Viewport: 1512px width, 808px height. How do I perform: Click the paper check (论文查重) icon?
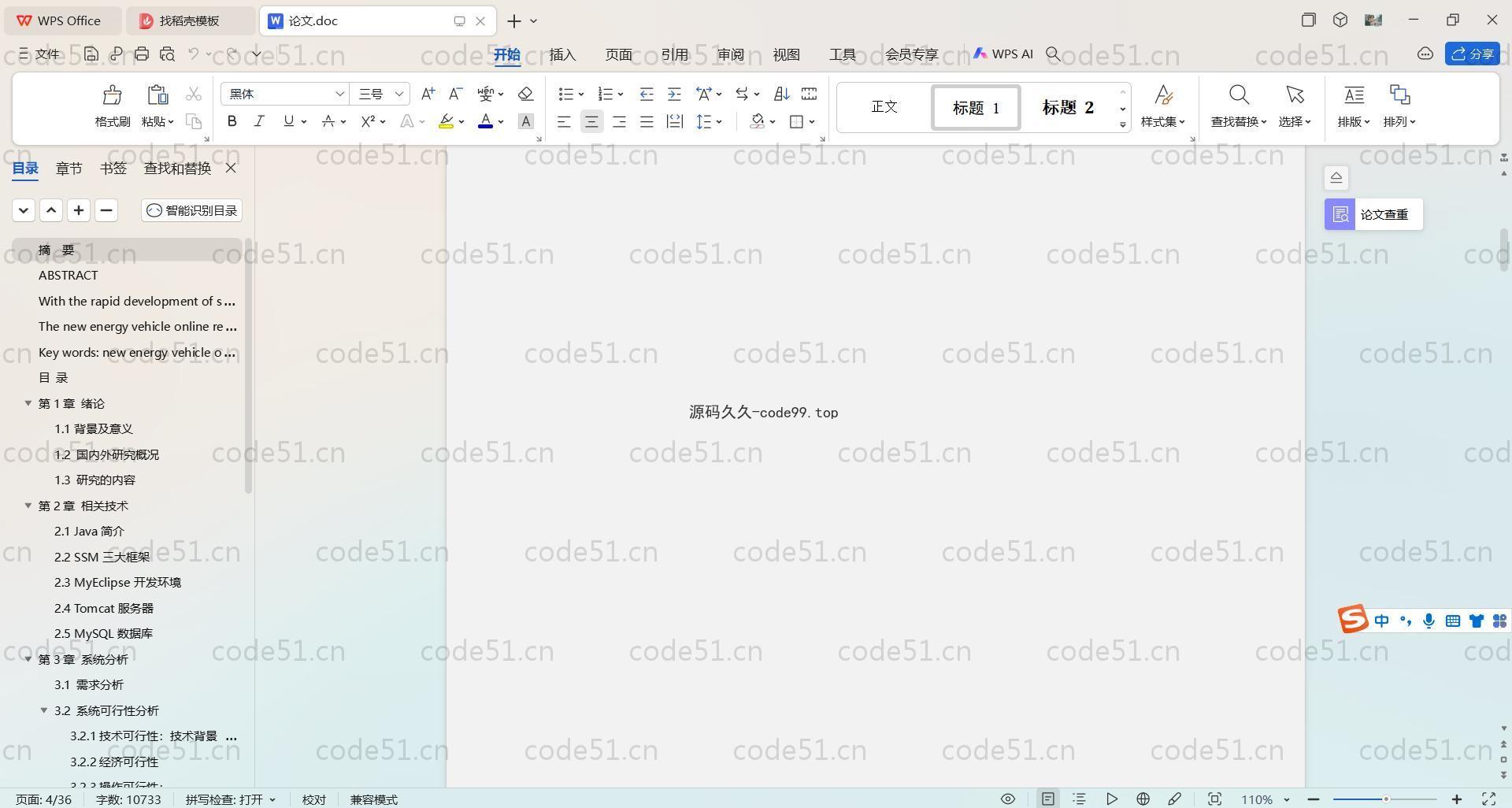point(1340,214)
